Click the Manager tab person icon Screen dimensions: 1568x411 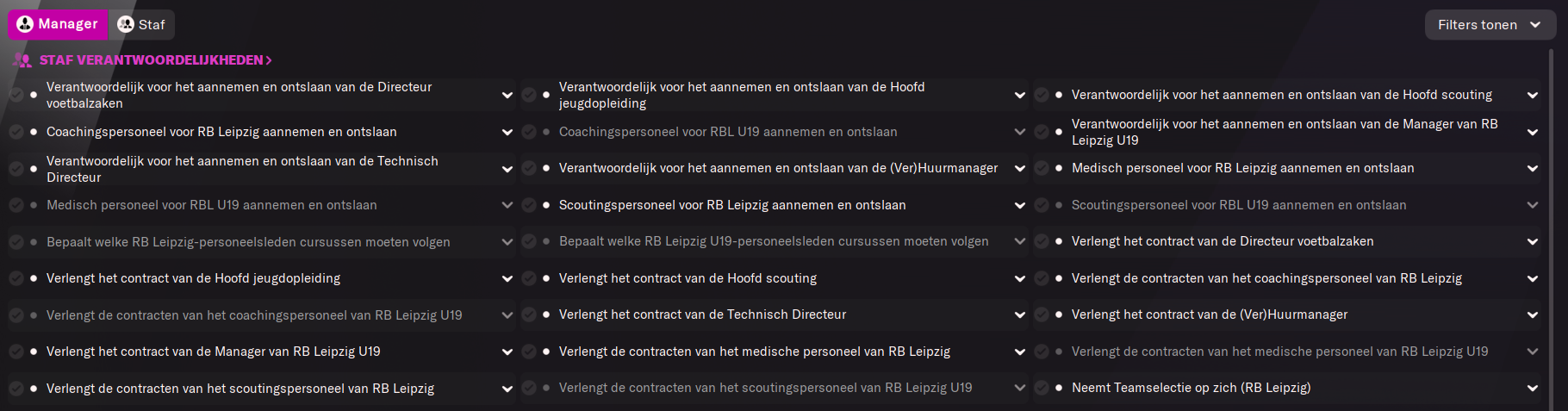(x=25, y=24)
